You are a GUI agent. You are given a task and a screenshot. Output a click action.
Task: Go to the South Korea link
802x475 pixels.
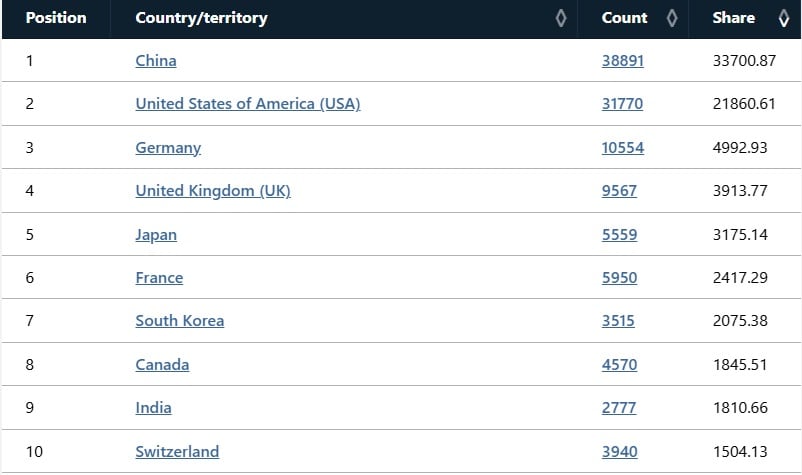(x=180, y=321)
